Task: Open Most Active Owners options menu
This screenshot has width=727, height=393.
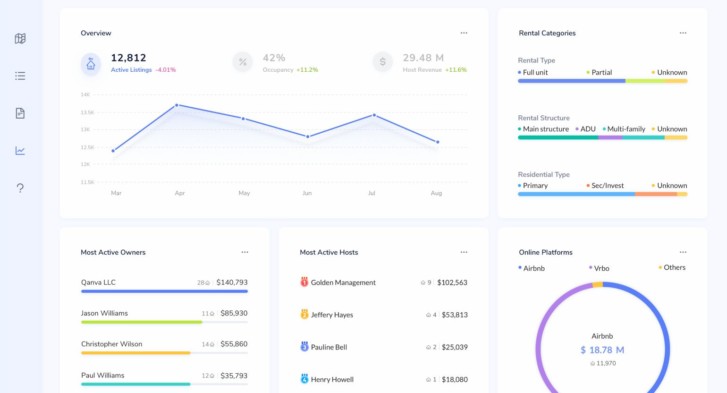Action: click(245, 252)
